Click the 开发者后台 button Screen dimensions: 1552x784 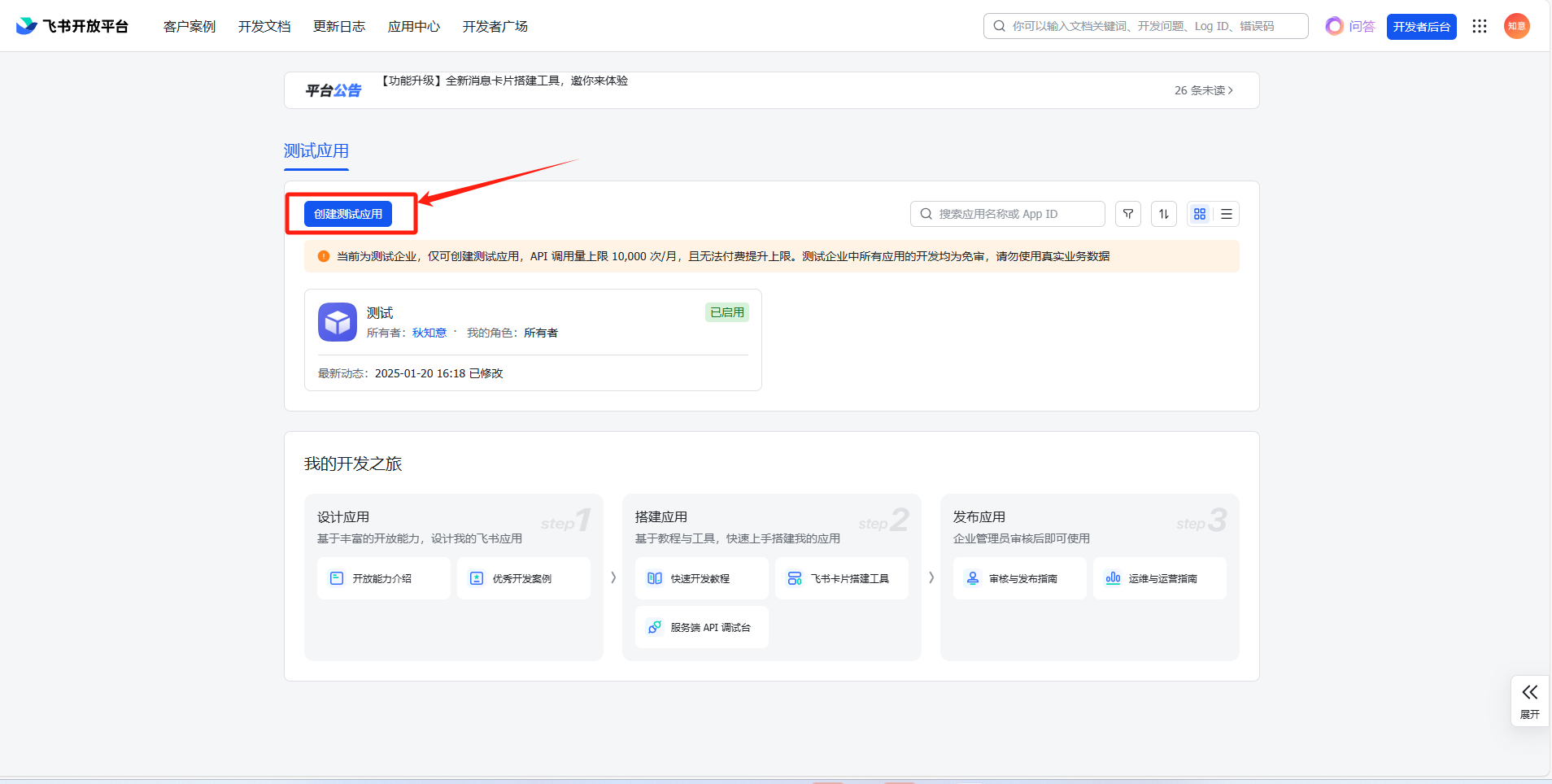point(1421,27)
